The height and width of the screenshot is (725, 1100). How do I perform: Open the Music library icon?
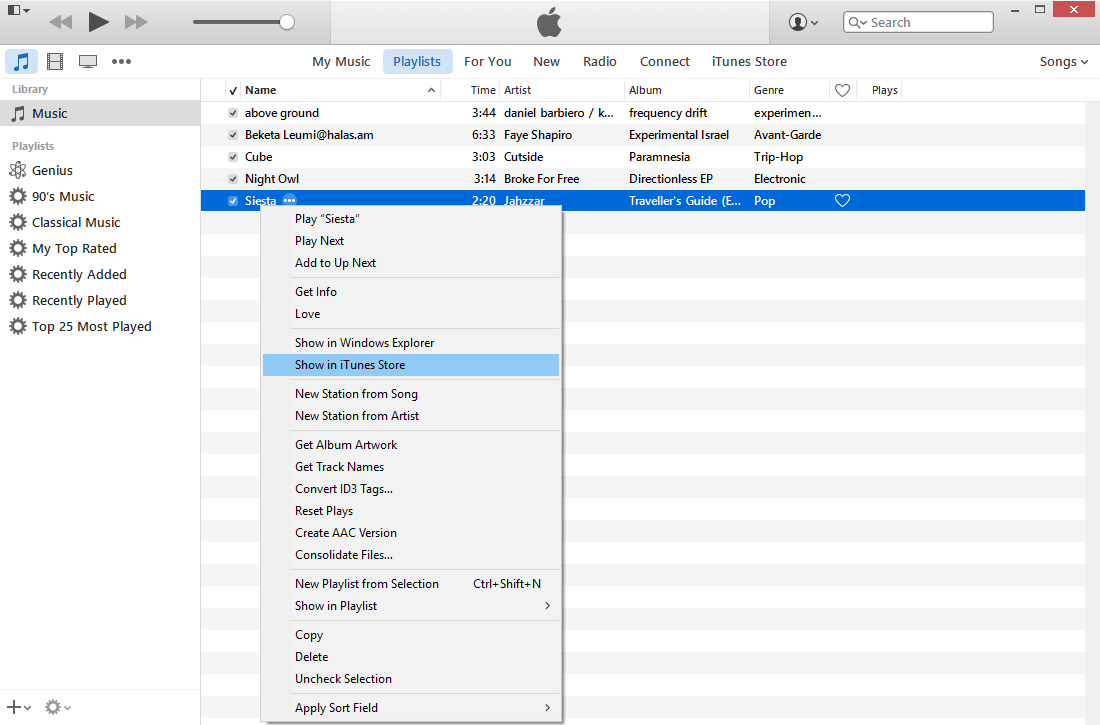[x=21, y=61]
